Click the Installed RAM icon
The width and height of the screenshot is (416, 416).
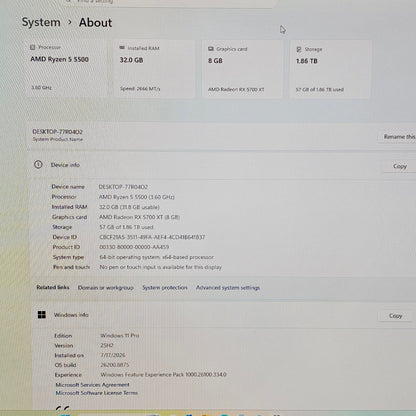point(122,48)
